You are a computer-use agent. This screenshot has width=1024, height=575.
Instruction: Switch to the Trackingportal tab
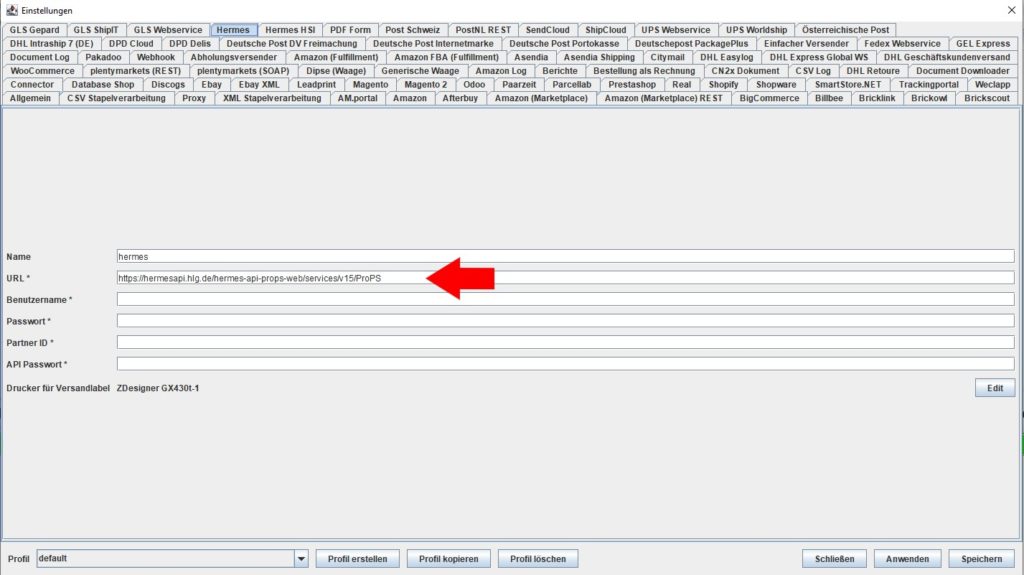click(x=929, y=85)
